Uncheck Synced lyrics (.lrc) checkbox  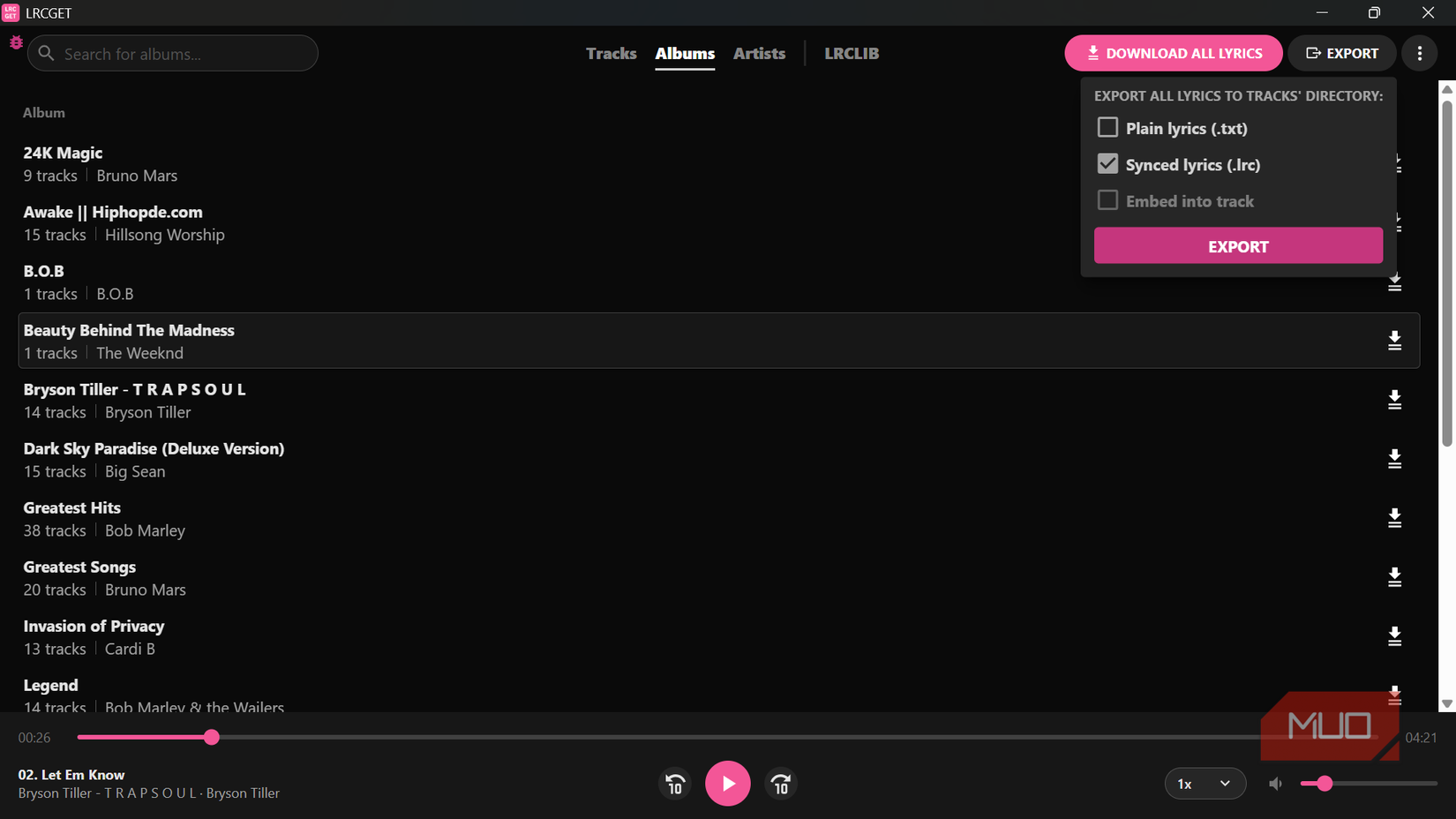1107,164
